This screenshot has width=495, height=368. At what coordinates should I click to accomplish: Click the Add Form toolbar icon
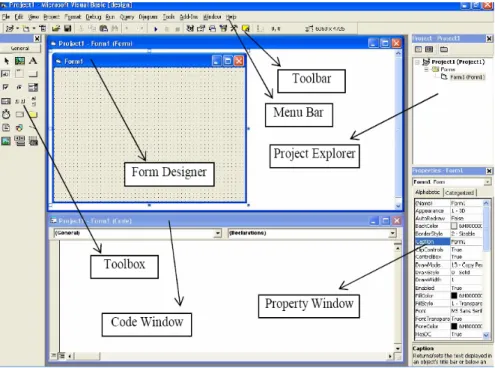tap(26, 29)
